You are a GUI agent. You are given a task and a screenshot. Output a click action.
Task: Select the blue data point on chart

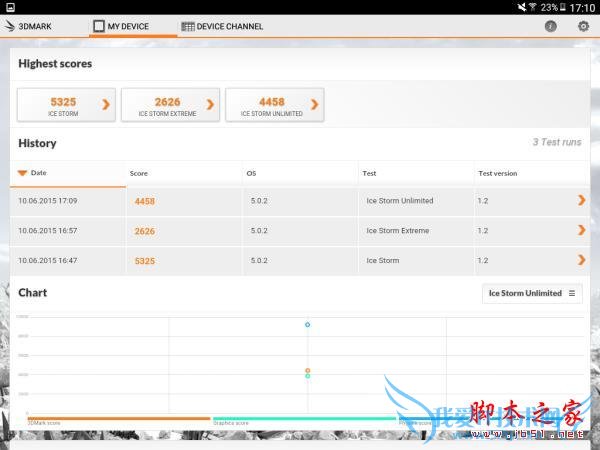pos(307,325)
